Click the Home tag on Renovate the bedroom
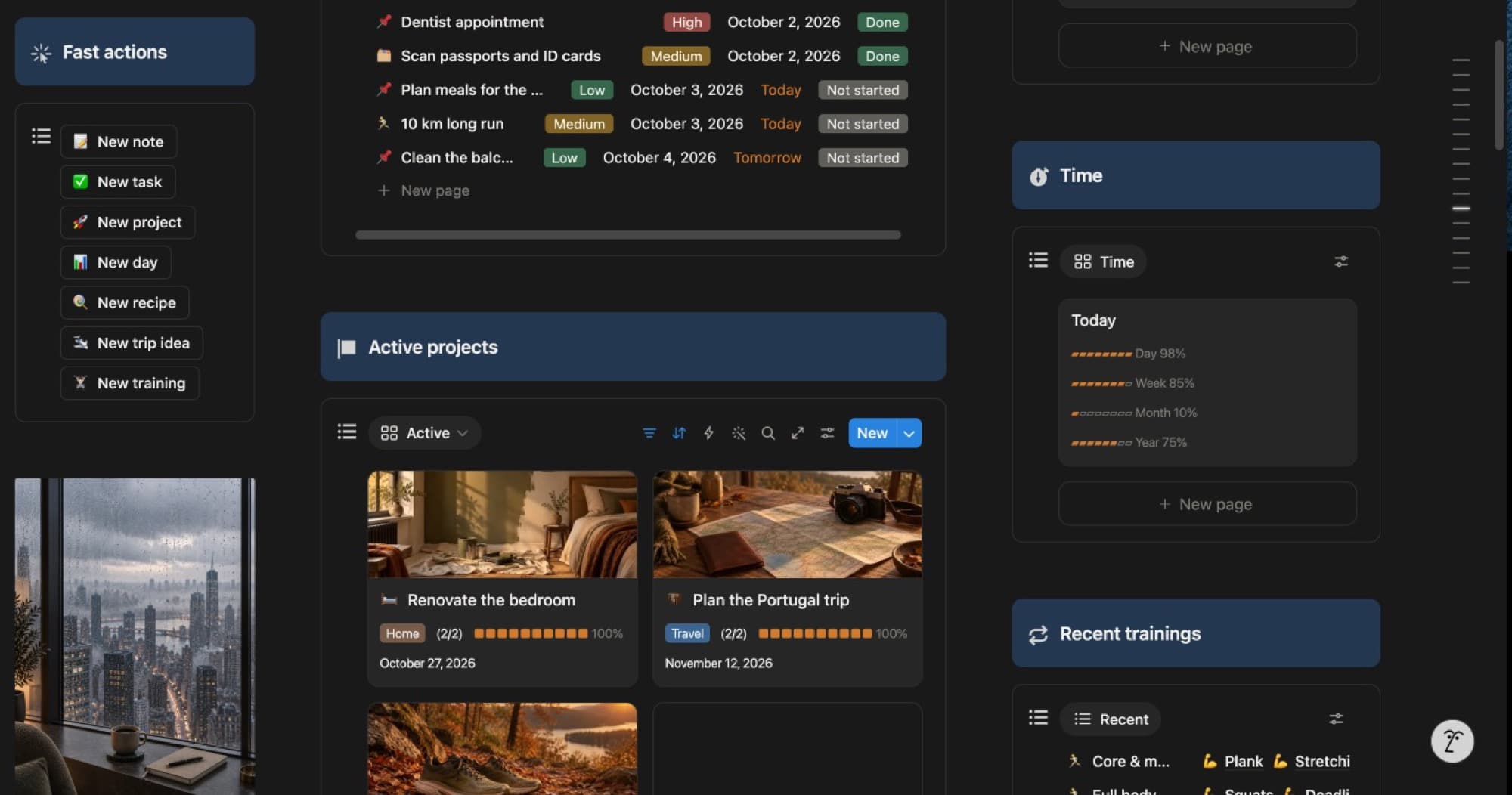Viewport: 1512px width, 795px height. tap(402, 633)
